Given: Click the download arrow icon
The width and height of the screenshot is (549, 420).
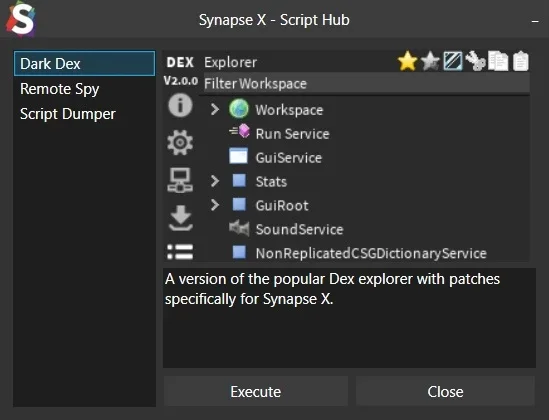Looking at the screenshot, I should click(x=180, y=218).
